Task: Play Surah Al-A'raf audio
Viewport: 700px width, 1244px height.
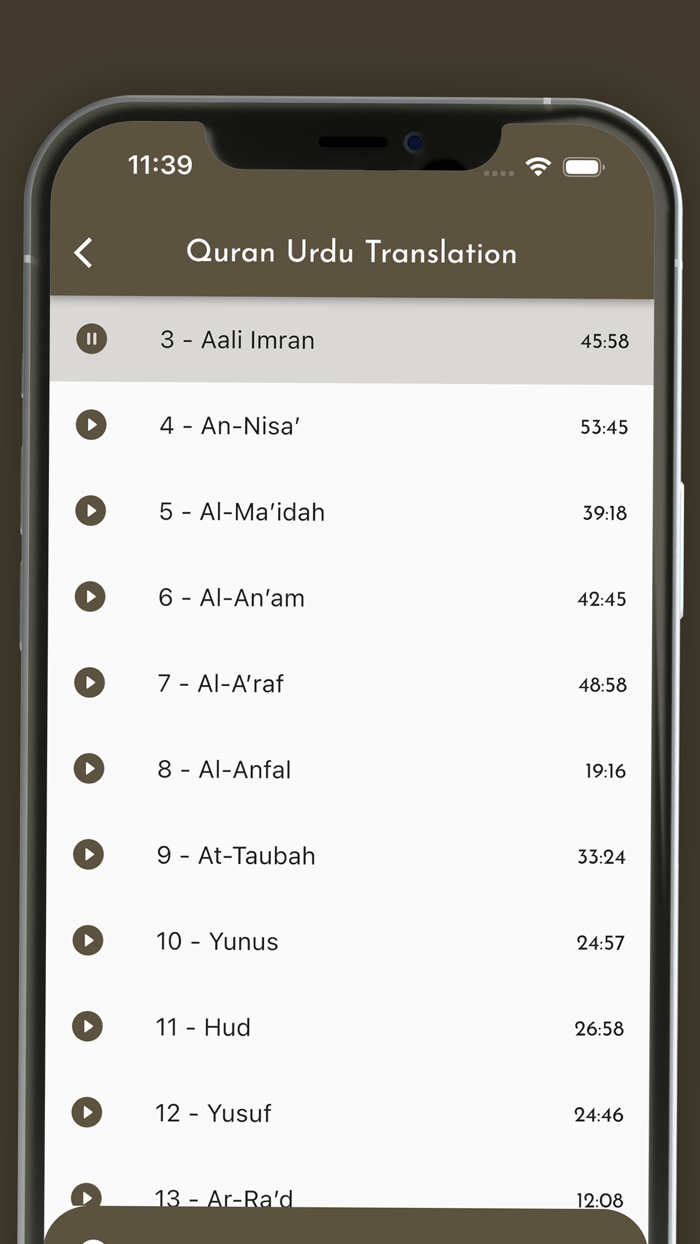Action: [91, 683]
